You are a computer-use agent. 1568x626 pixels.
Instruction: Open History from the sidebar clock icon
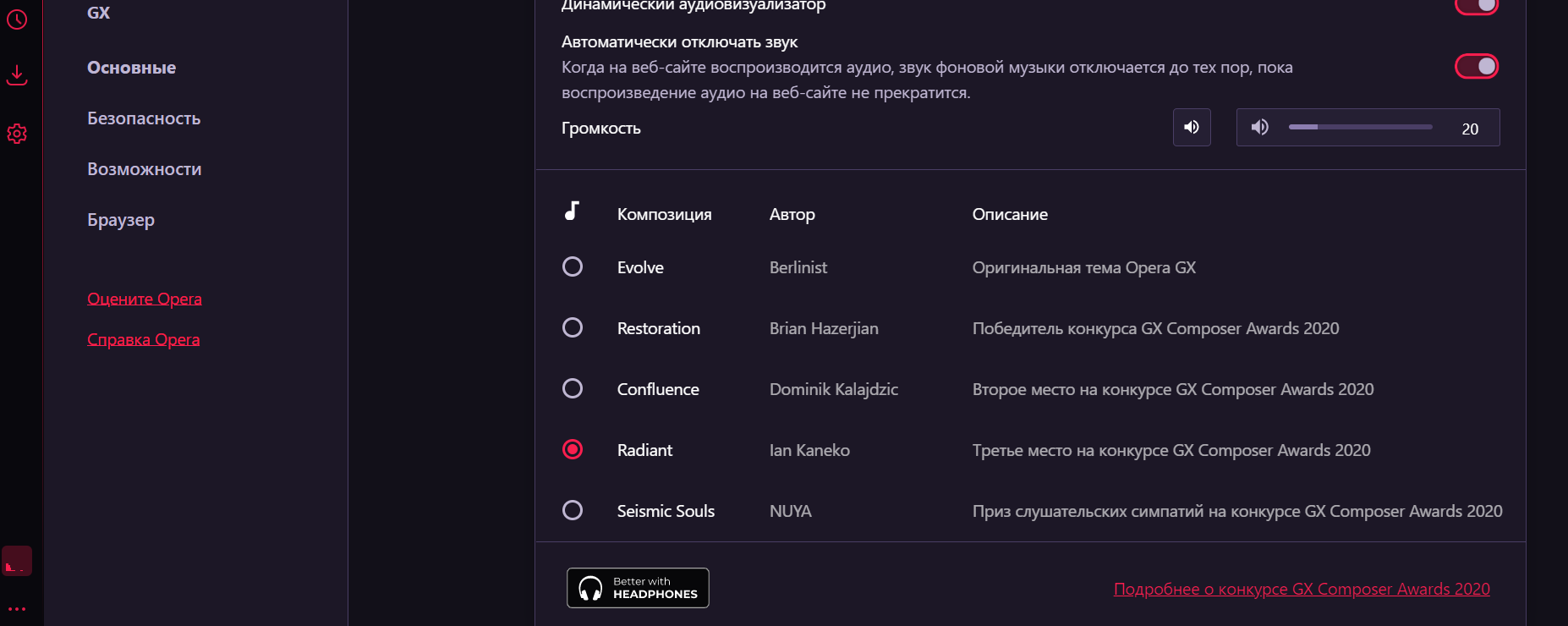17,19
